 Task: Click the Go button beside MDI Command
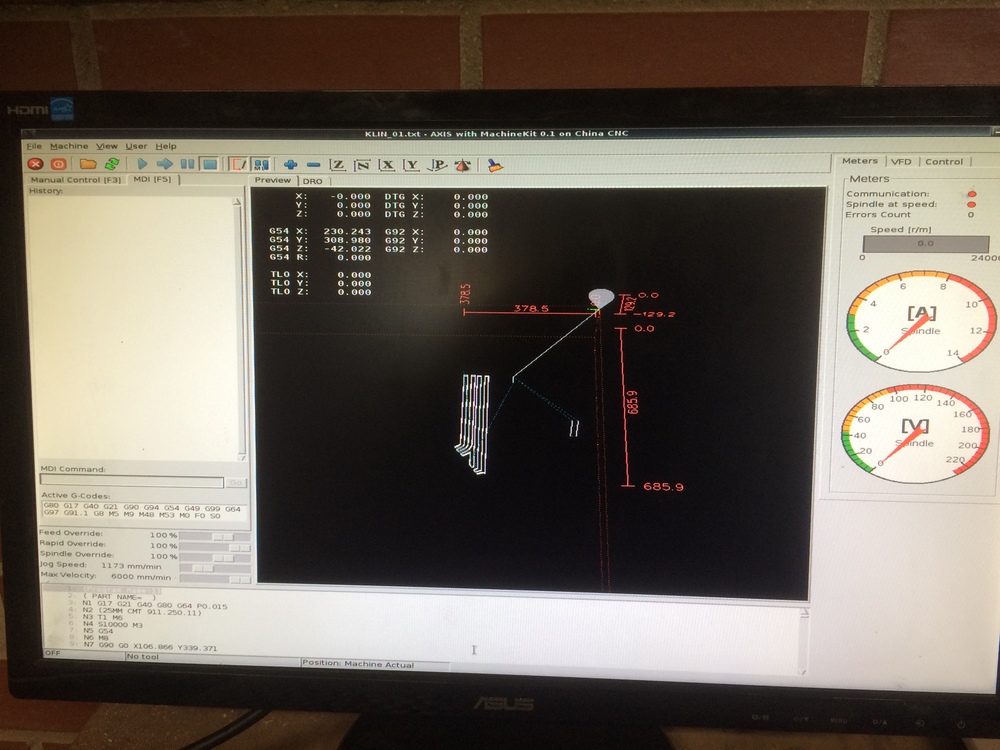click(236, 482)
